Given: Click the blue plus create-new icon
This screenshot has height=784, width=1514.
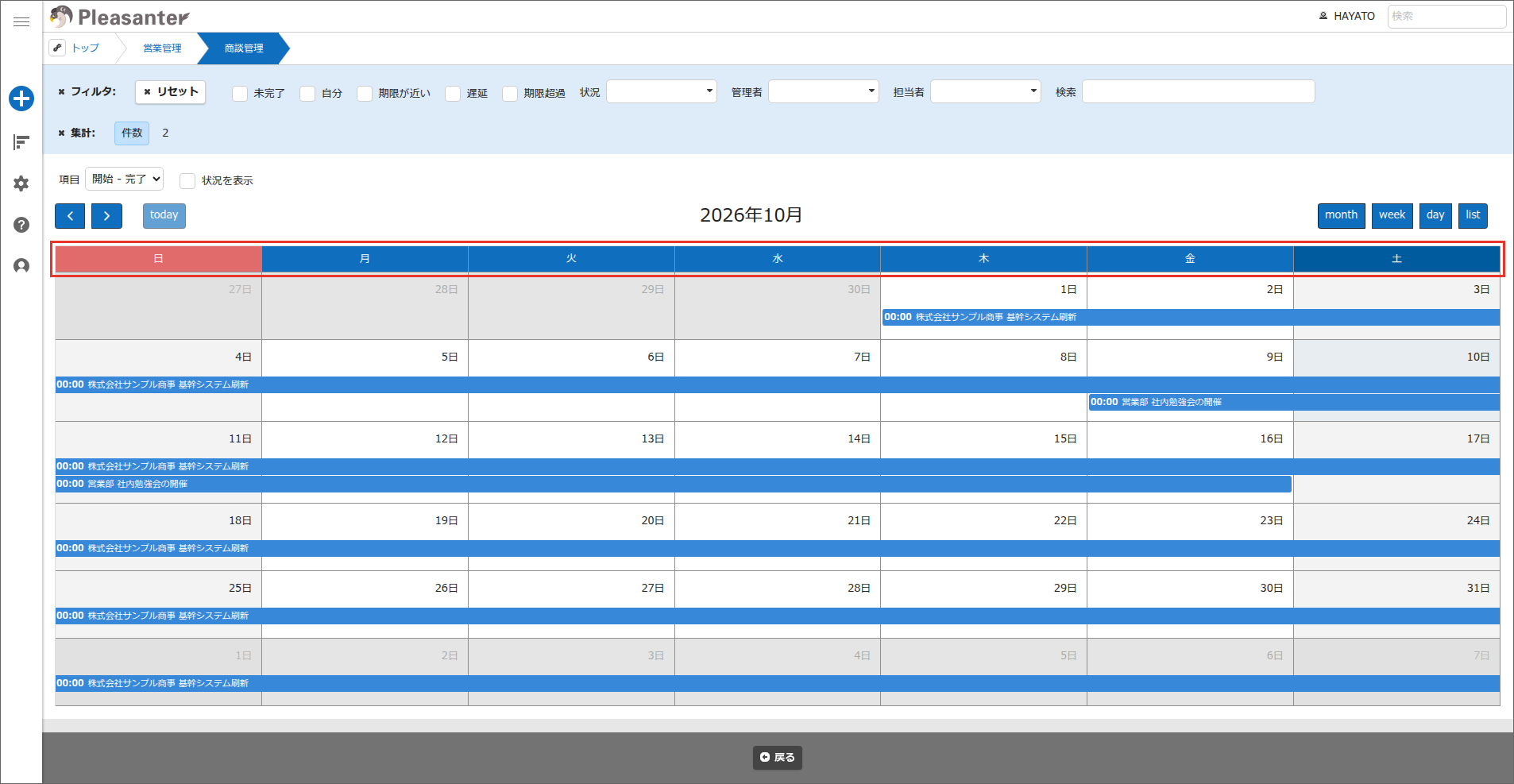Looking at the screenshot, I should (21, 98).
